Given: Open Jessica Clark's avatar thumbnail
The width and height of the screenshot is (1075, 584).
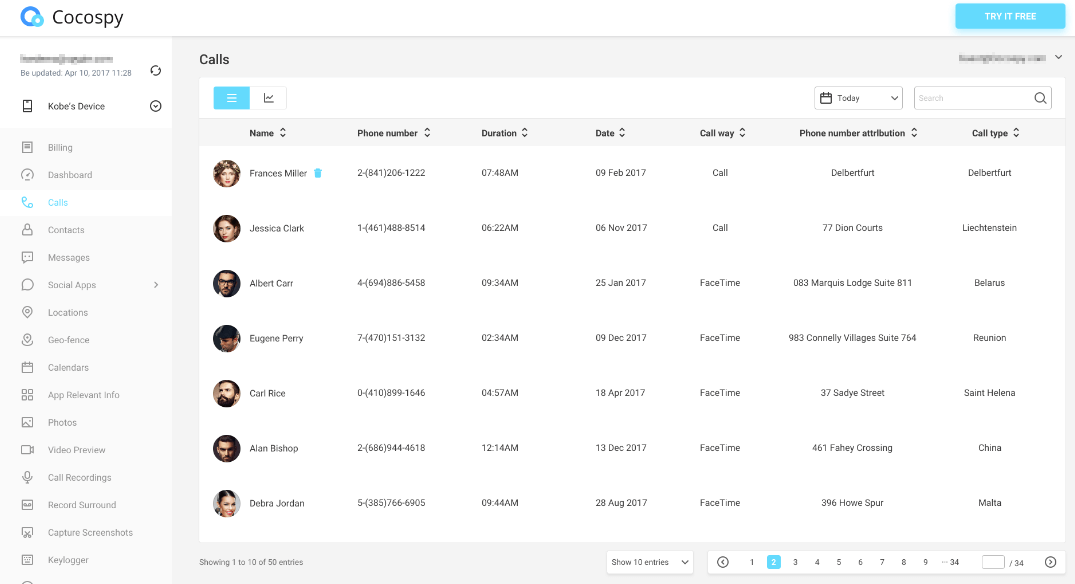Looking at the screenshot, I should coord(227,228).
